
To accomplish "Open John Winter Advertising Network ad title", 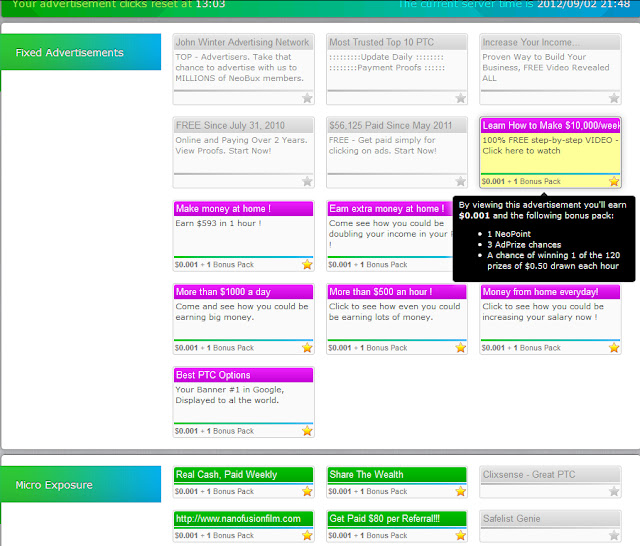I will click(x=243, y=42).
